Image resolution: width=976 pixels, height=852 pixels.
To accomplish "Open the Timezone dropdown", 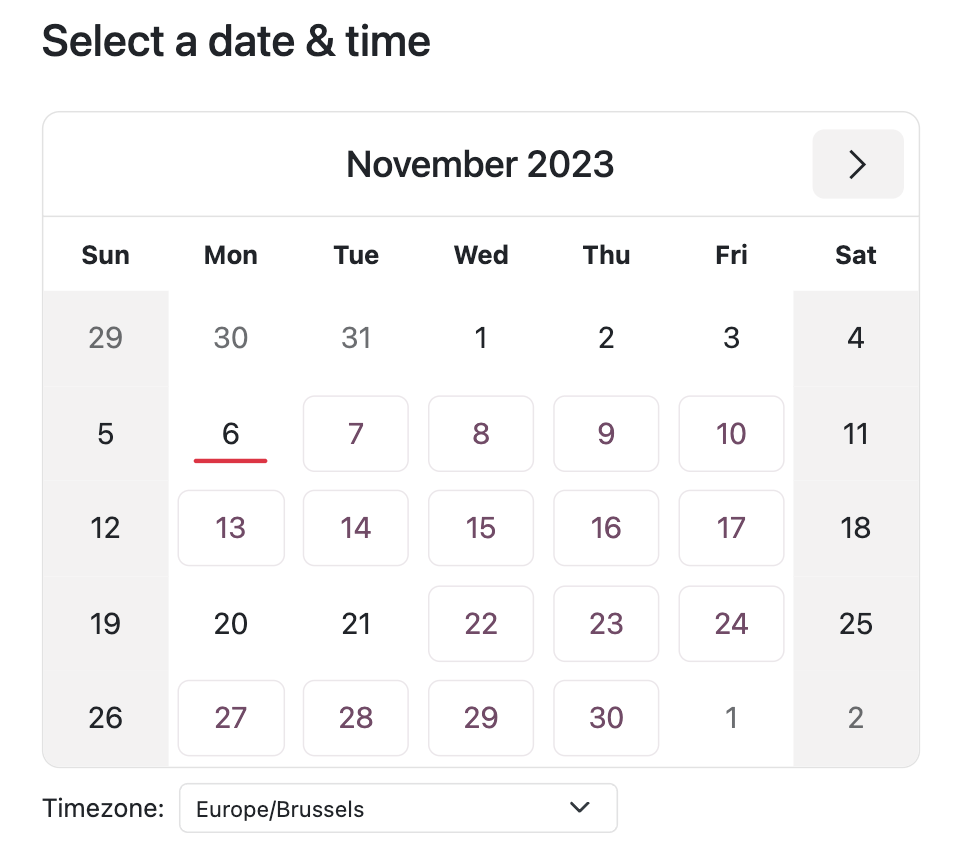I will click(x=398, y=808).
